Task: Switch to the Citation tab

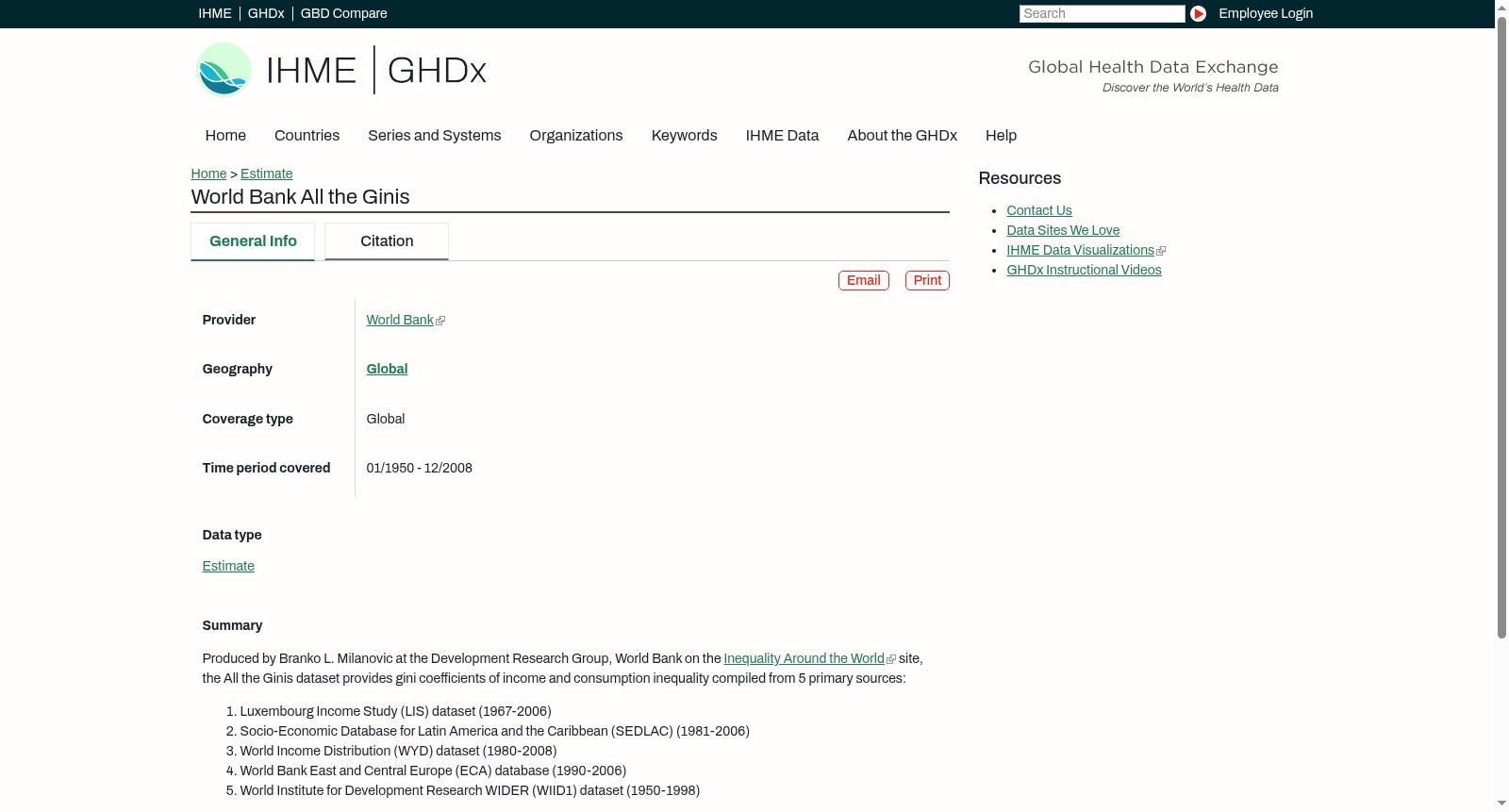Action: pyautogui.click(x=387, y=241)
